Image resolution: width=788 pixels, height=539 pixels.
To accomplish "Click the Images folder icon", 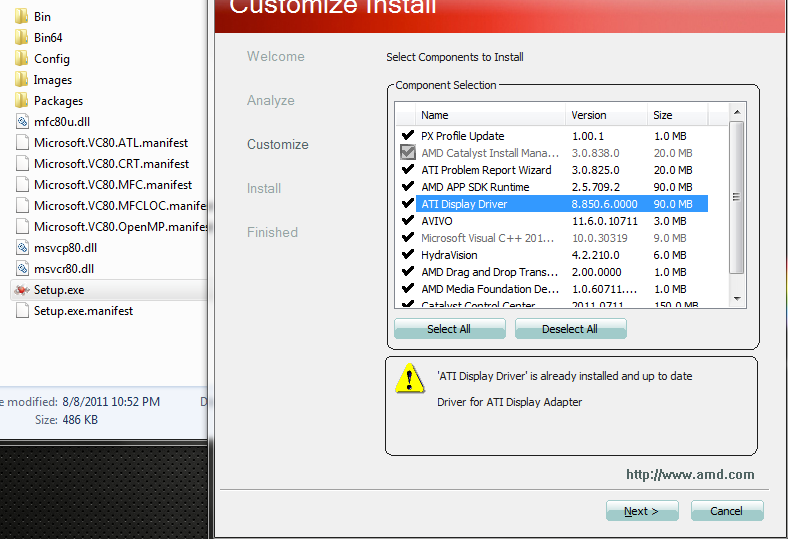I will tap(22, 80).
